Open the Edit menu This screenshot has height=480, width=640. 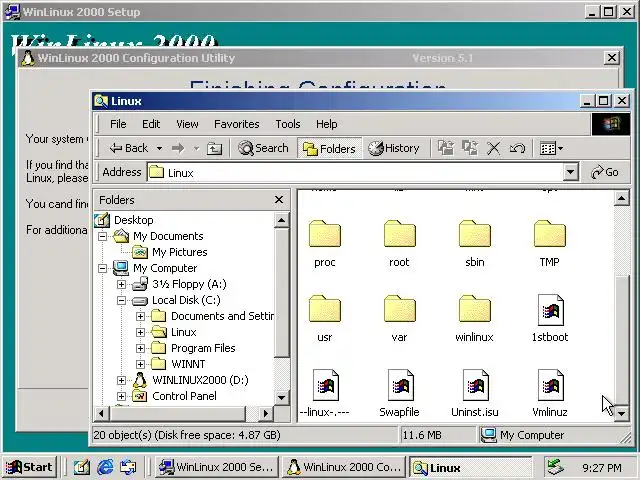click(x=151, y=124)
